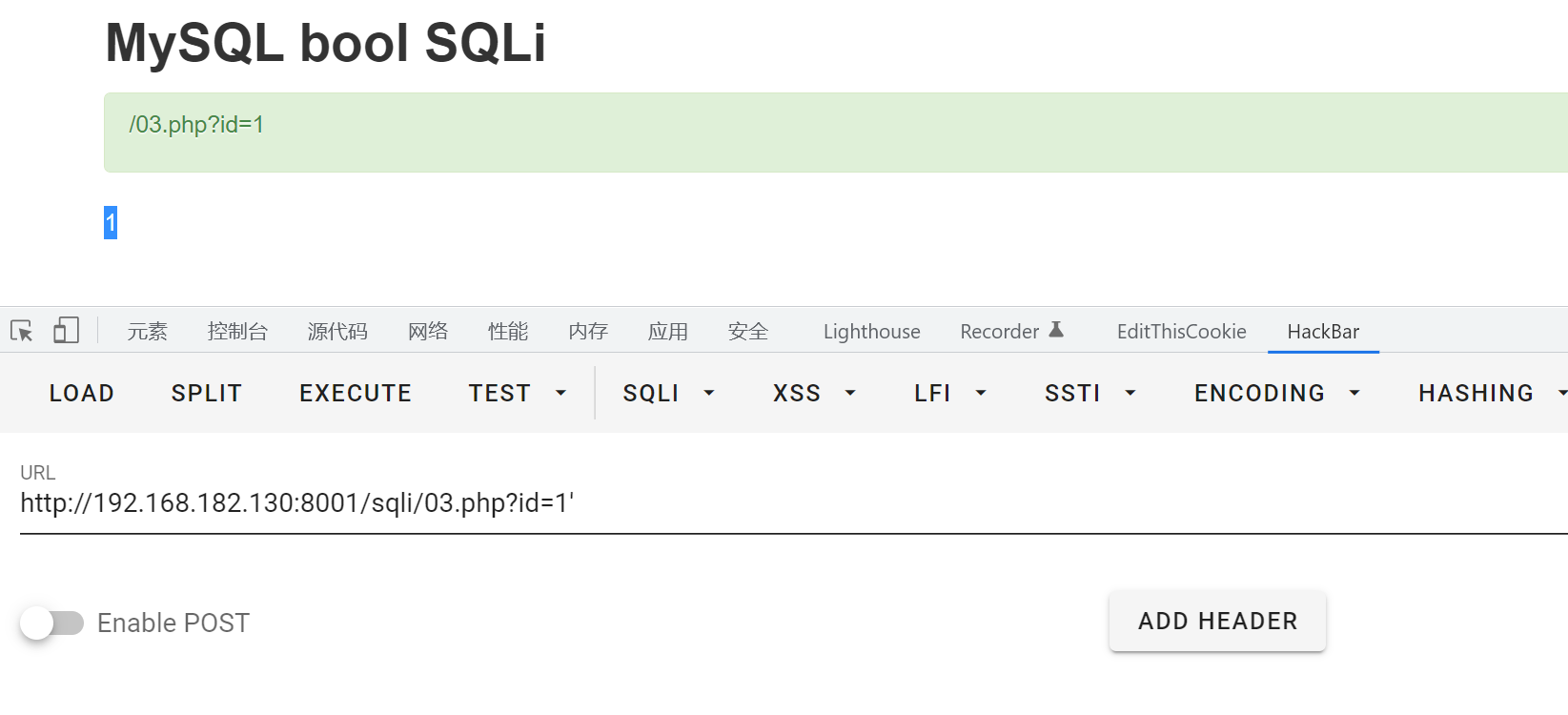Click the EXECUTE button in HackBar
This screenshot has width=1568, height=715.
[355, 392]
